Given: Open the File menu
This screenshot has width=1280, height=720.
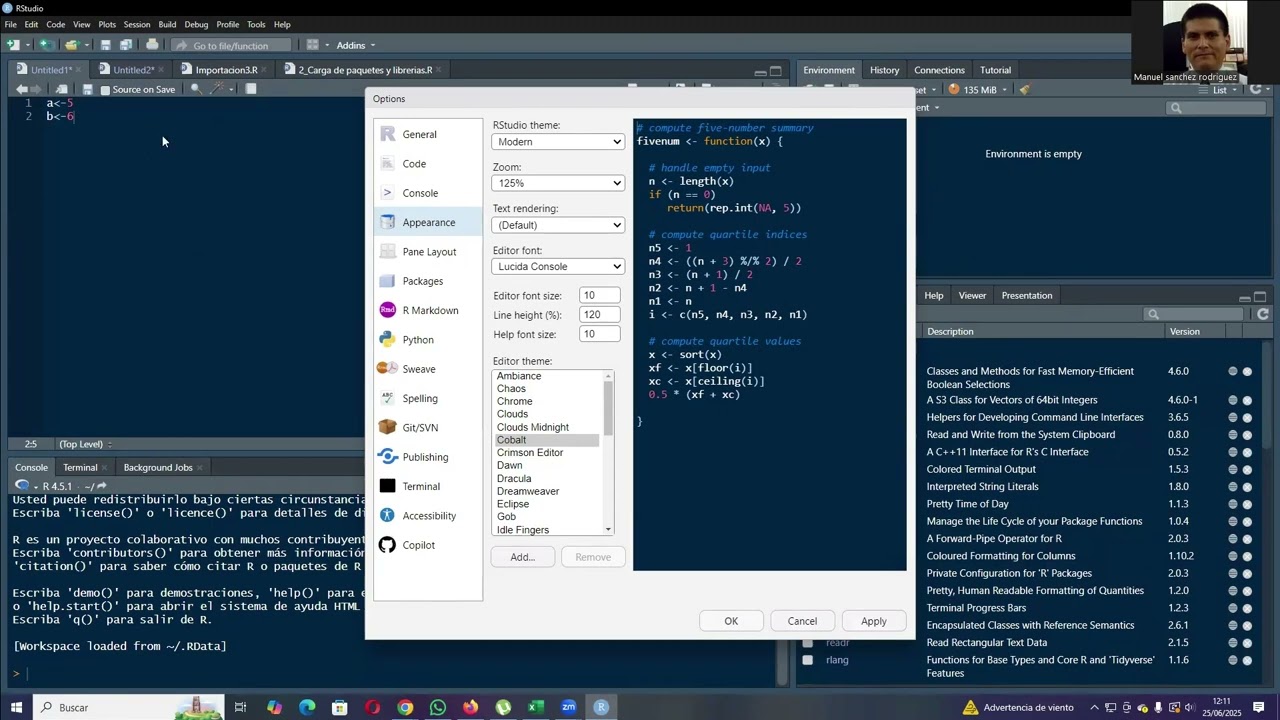Looking at the screenshot, I should pos(11,24).
